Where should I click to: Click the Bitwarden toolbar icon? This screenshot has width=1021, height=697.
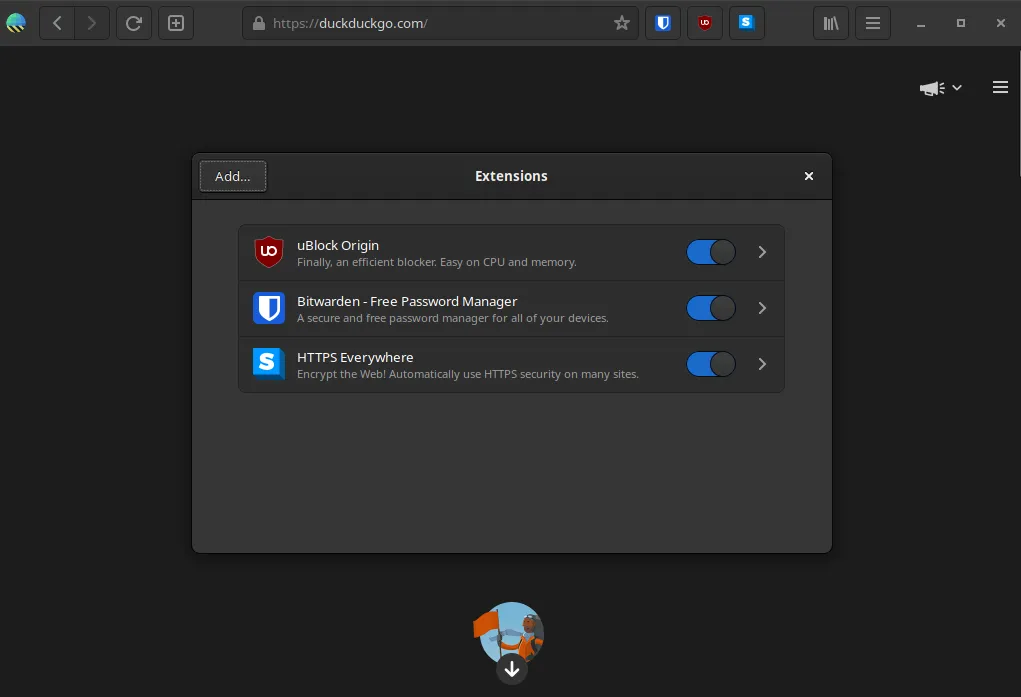click(663, 23)
